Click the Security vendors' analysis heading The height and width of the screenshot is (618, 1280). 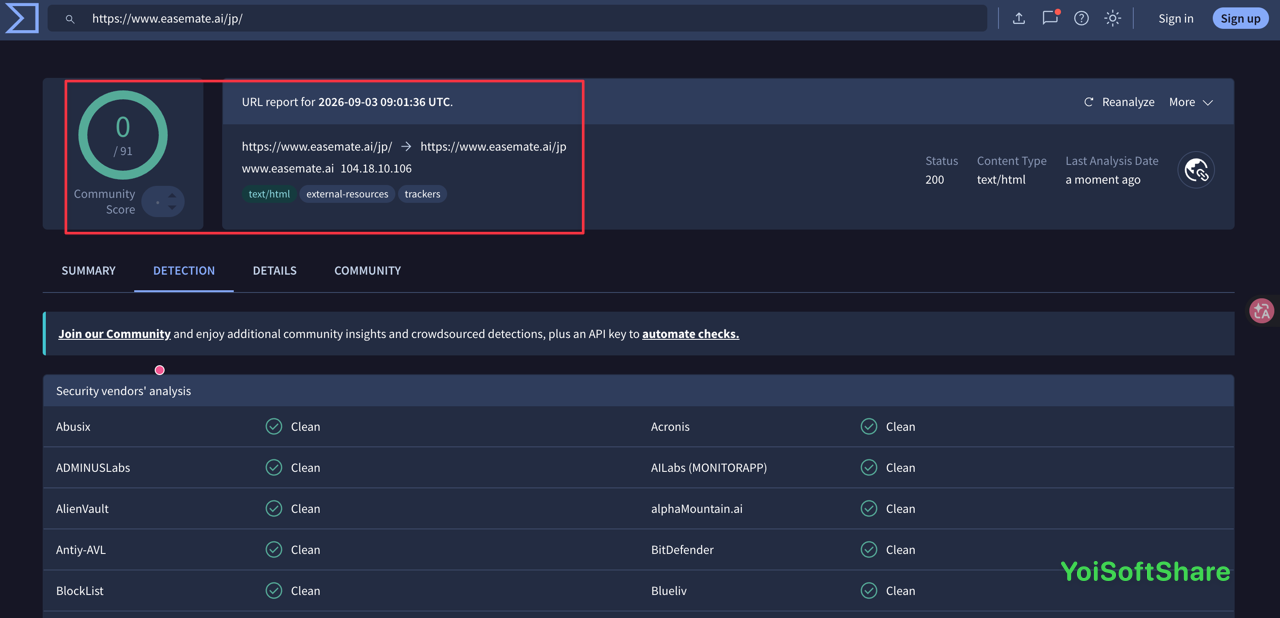pos(123,391)
